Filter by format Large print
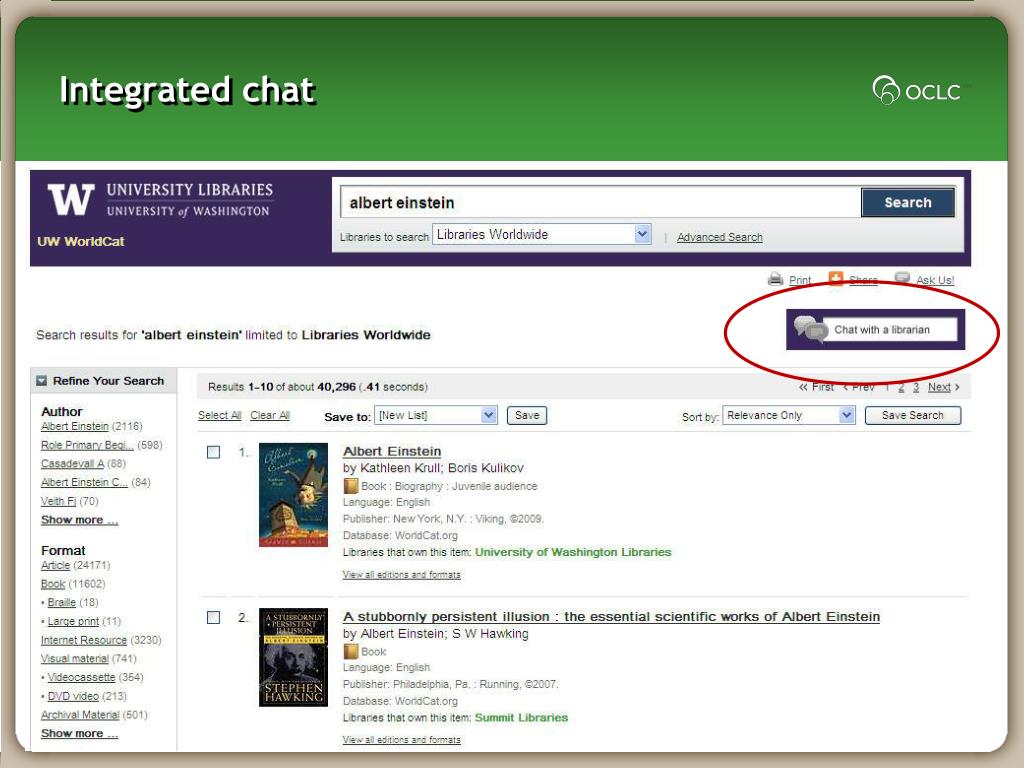Viewport: 1024px width, 768px height. [73, 621]
